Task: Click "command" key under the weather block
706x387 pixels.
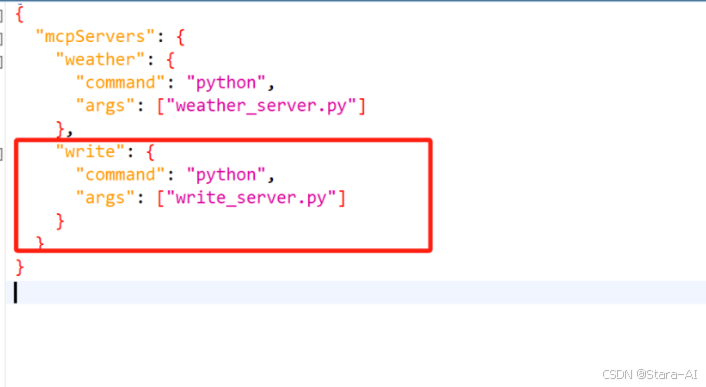Action: [120, 83]
